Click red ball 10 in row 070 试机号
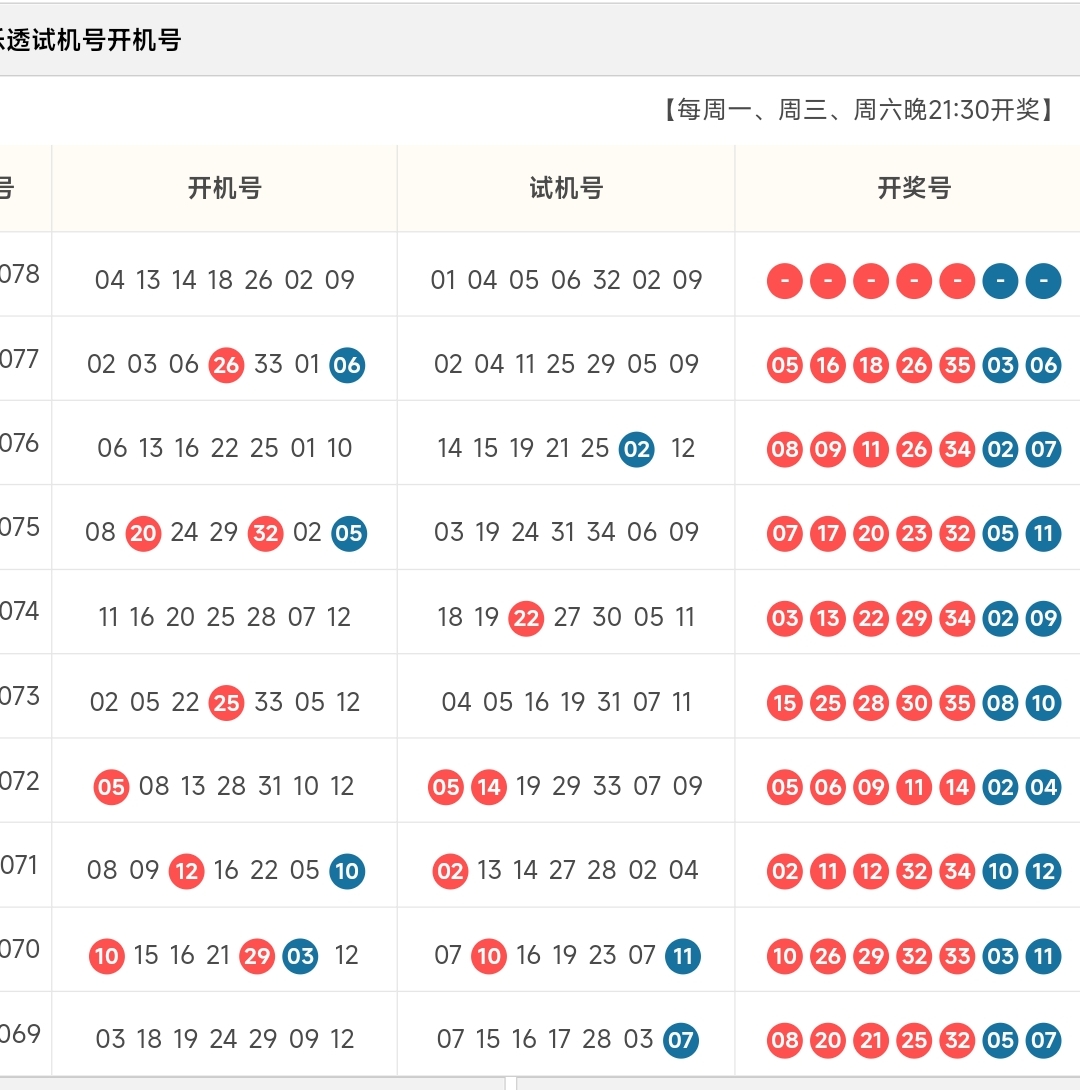Screen dimensions: 1080x1090 (x=489, y=956)
